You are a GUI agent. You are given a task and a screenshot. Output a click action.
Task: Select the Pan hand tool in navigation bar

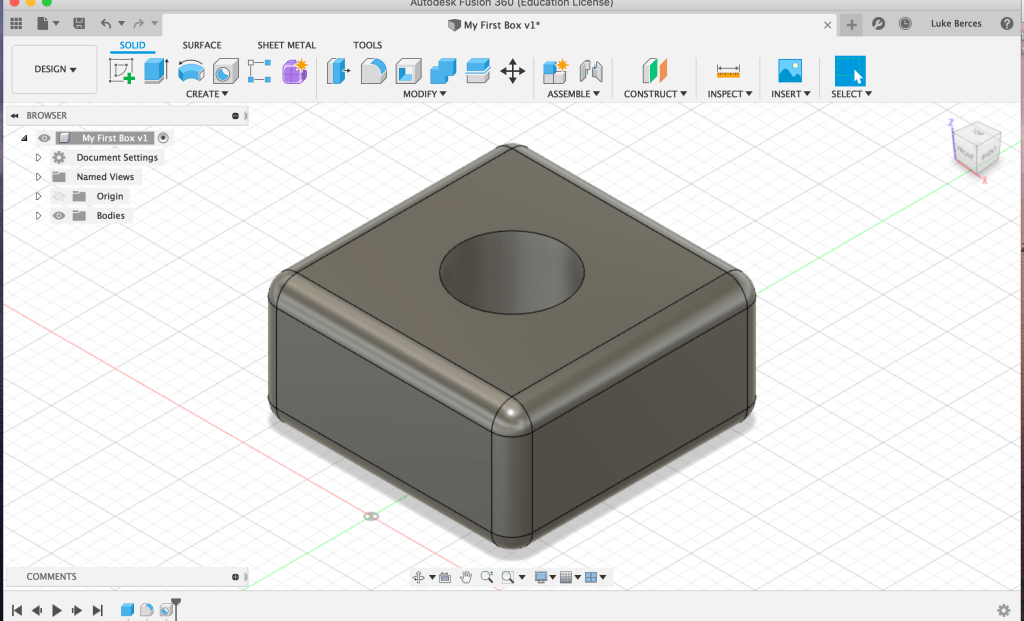(x=445, y=577)
